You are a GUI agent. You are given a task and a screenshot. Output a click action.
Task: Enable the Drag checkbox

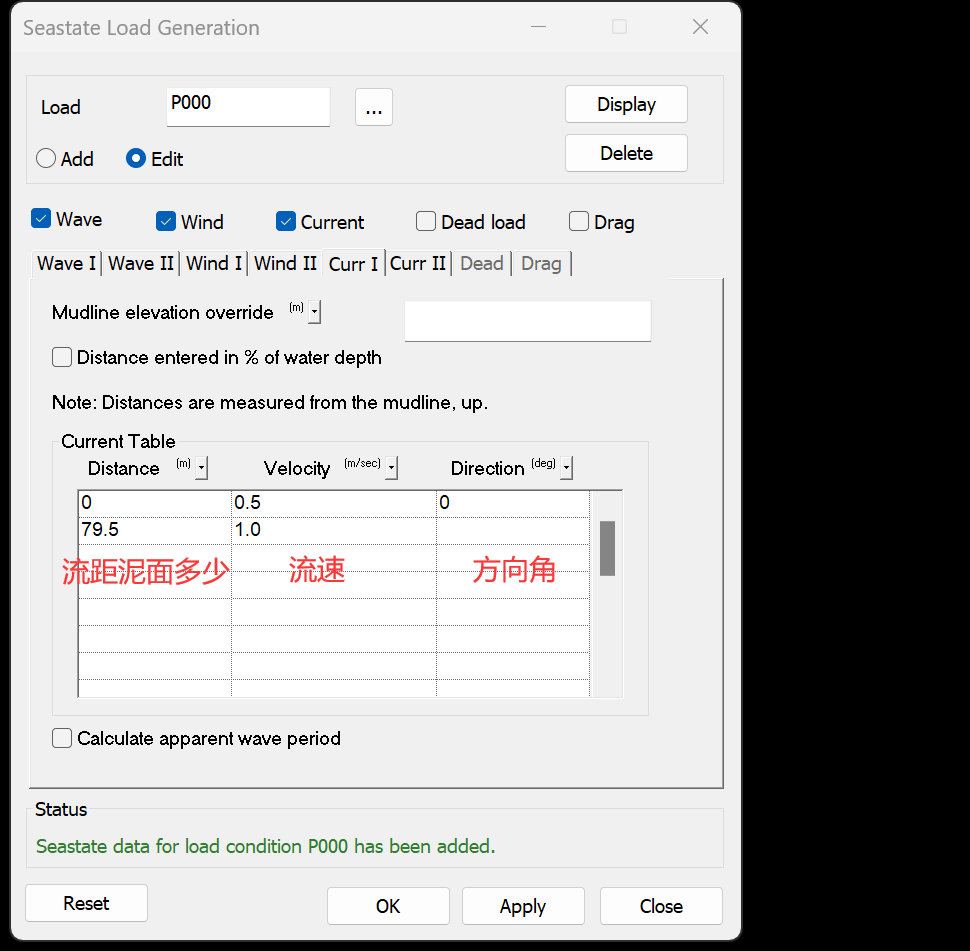pos(579,222)
